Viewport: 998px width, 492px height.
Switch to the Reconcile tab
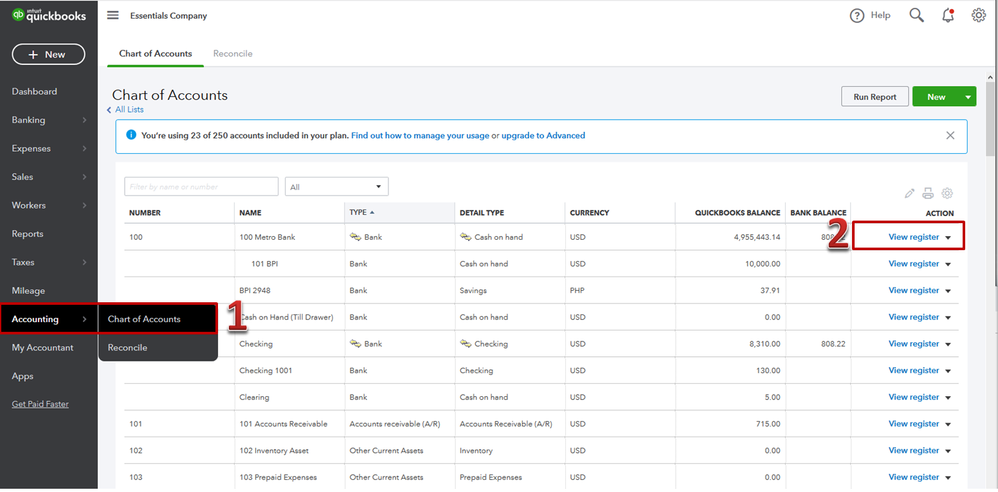[x=233, y=53]
